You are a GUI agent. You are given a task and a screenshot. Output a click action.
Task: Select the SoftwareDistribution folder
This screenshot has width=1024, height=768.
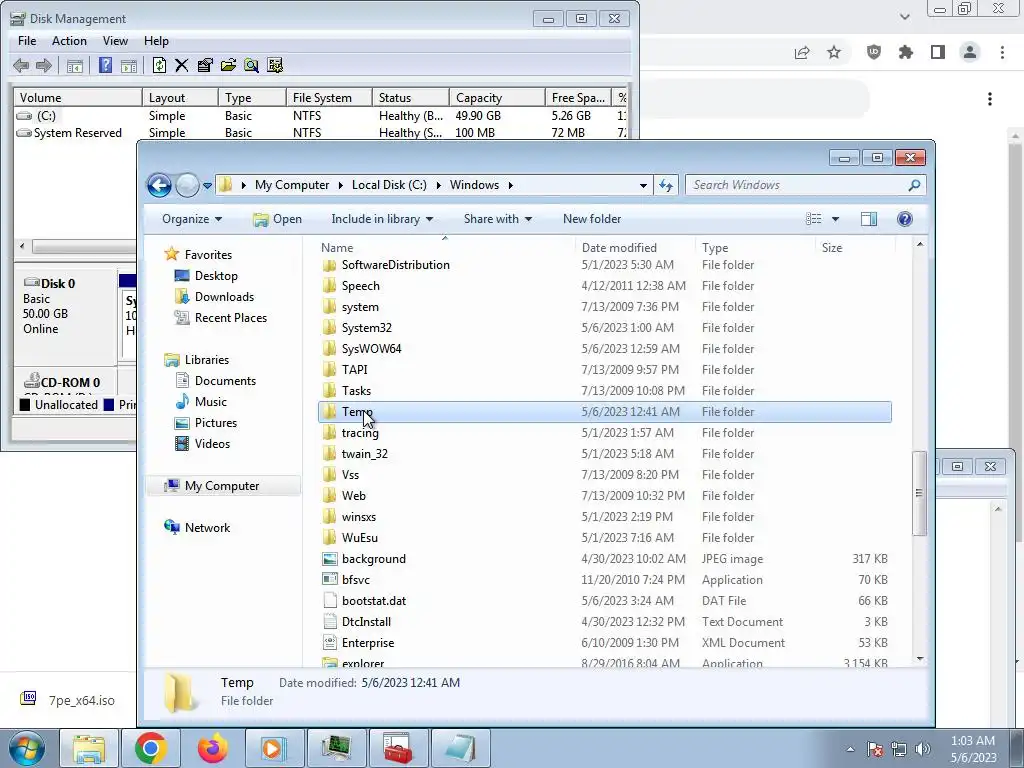click(605, 265)
